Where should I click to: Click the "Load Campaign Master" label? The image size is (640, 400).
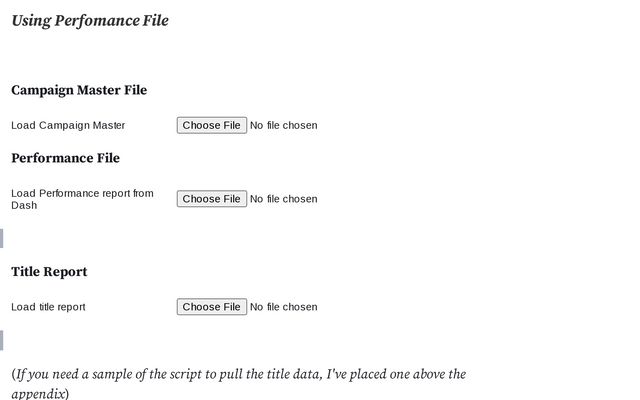[x=68, y=125]
